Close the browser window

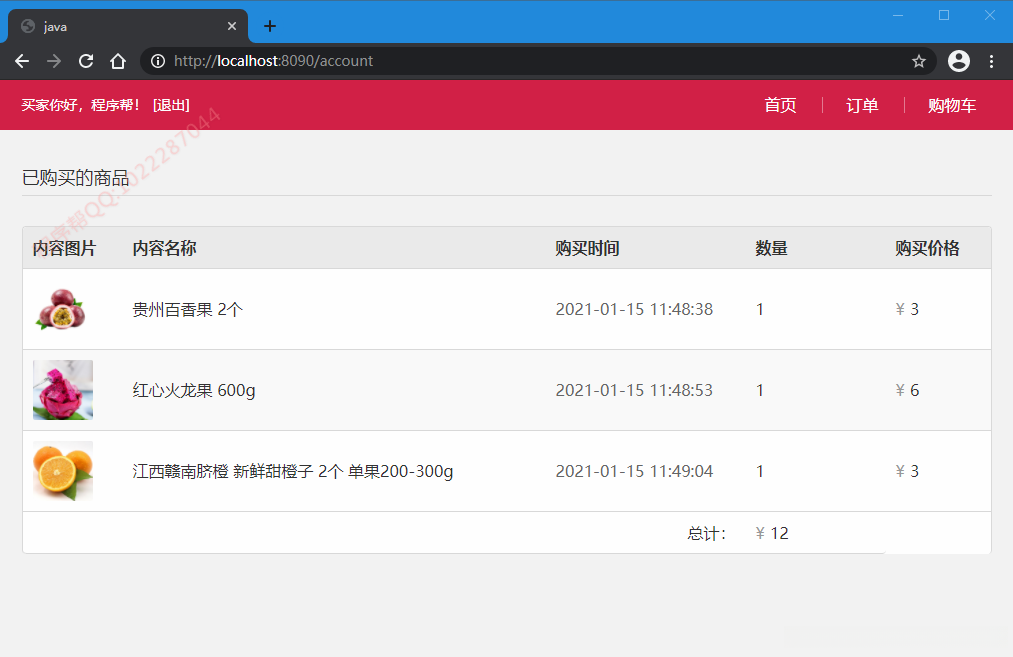tap(990, 15)
